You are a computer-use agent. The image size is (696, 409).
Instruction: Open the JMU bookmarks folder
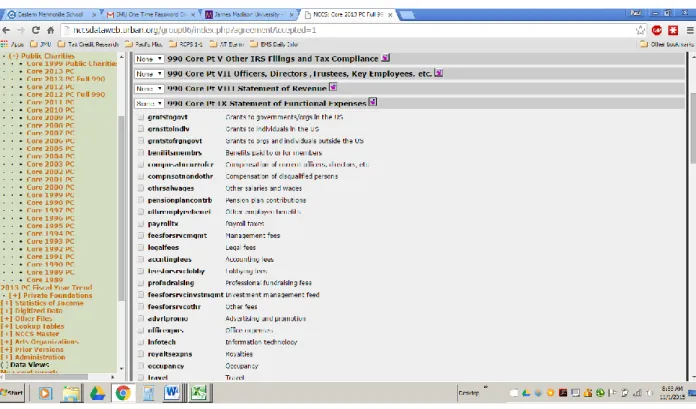[x=40, y=44]
